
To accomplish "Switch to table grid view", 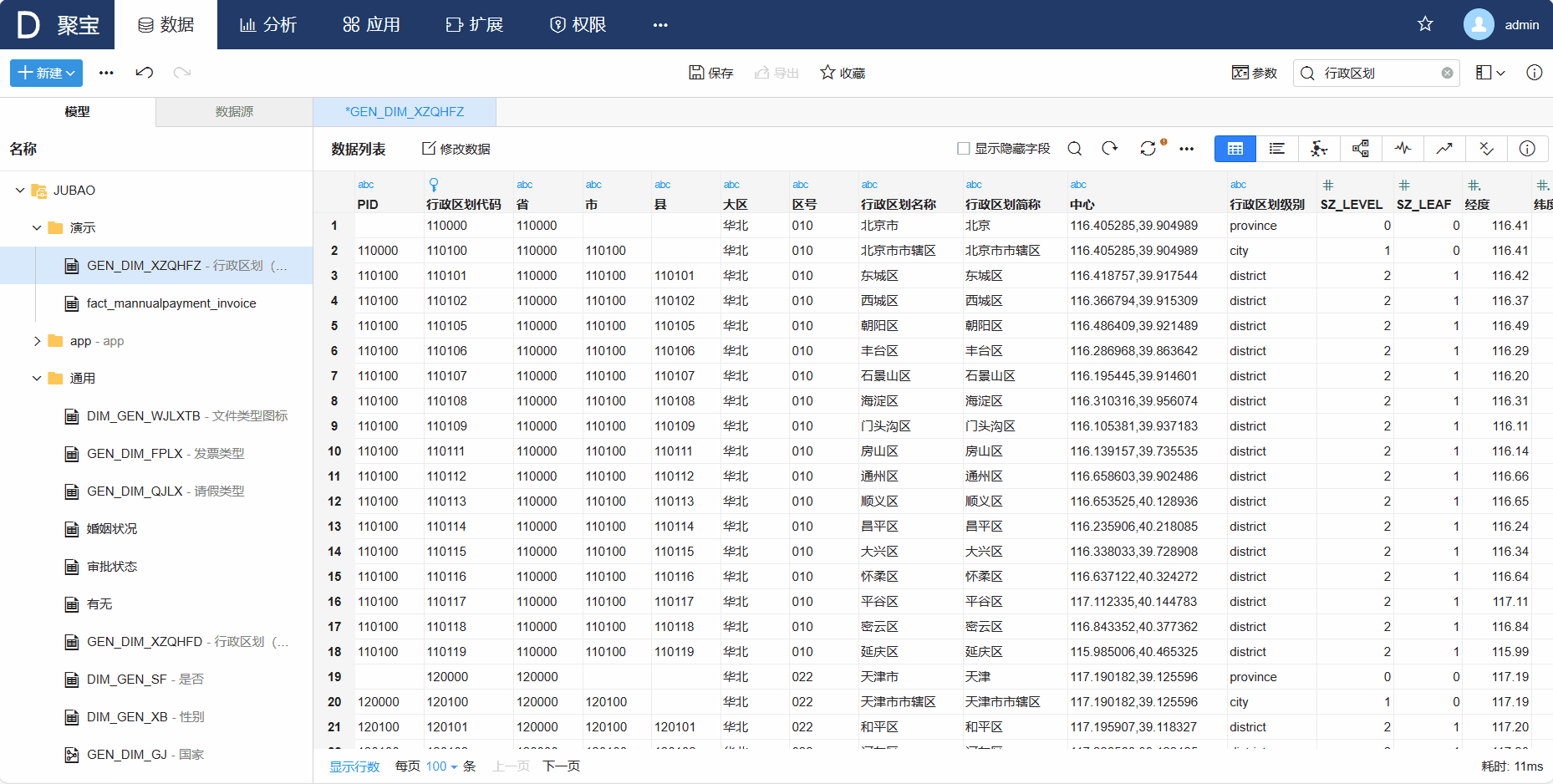I will [1235, 149].
